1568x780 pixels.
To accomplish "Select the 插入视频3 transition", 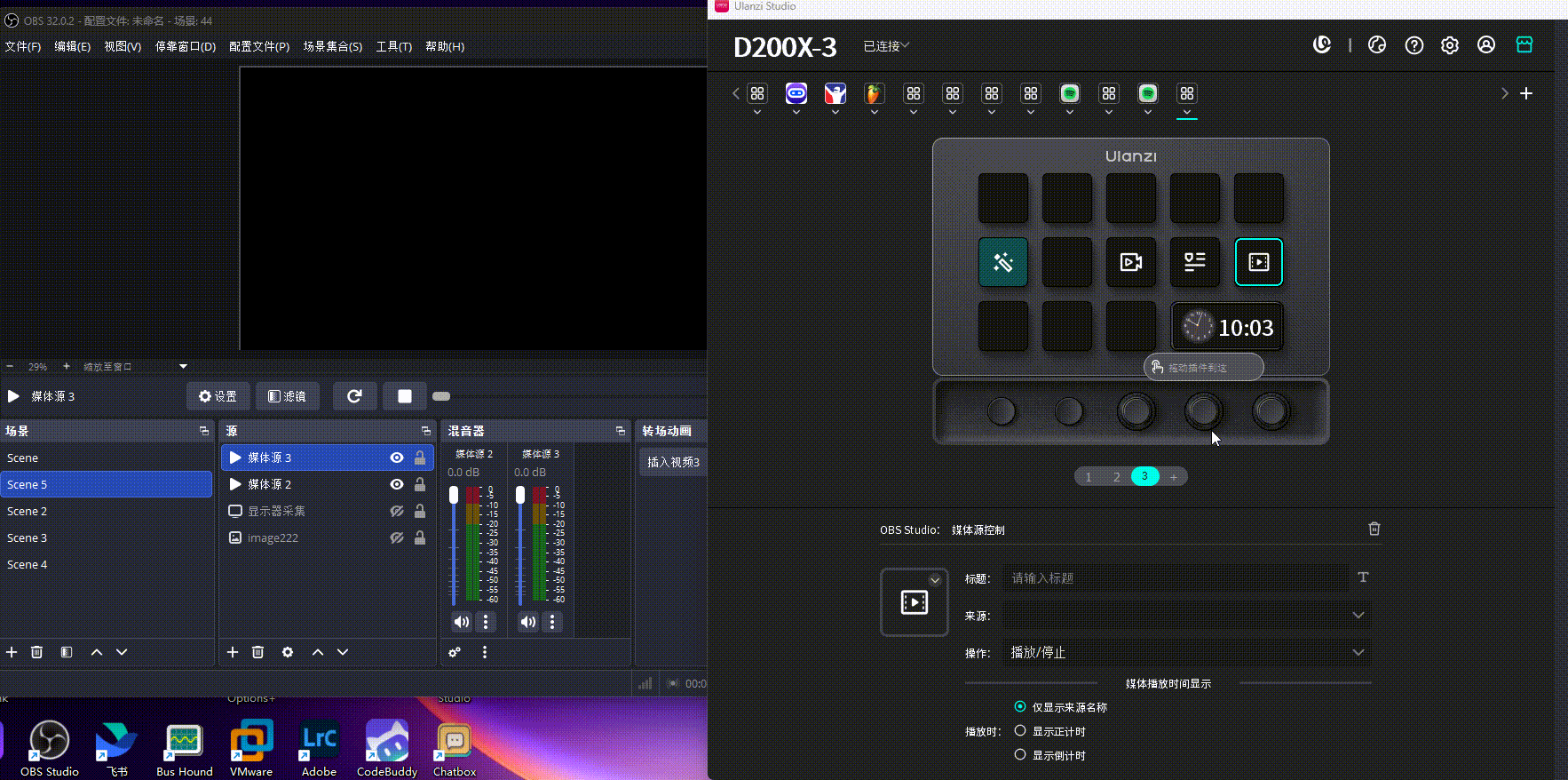I will 673,462.
